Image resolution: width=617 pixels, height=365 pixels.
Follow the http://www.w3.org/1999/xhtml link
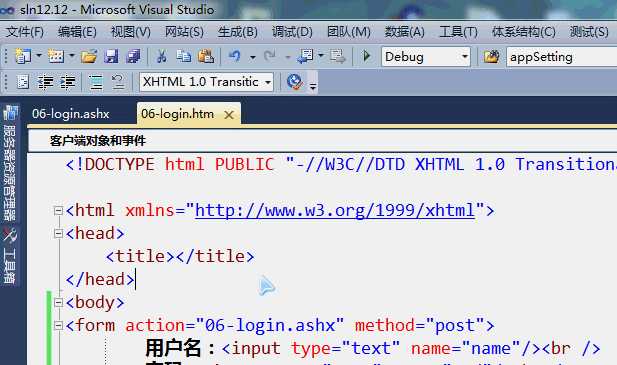[335, 210]
